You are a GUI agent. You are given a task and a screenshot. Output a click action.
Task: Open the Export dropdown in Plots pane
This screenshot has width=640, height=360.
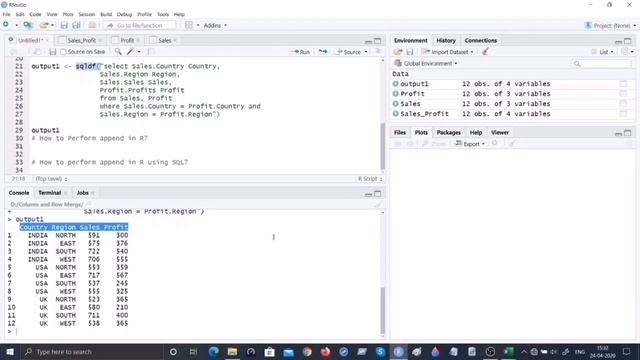click(x=470, y=144)
